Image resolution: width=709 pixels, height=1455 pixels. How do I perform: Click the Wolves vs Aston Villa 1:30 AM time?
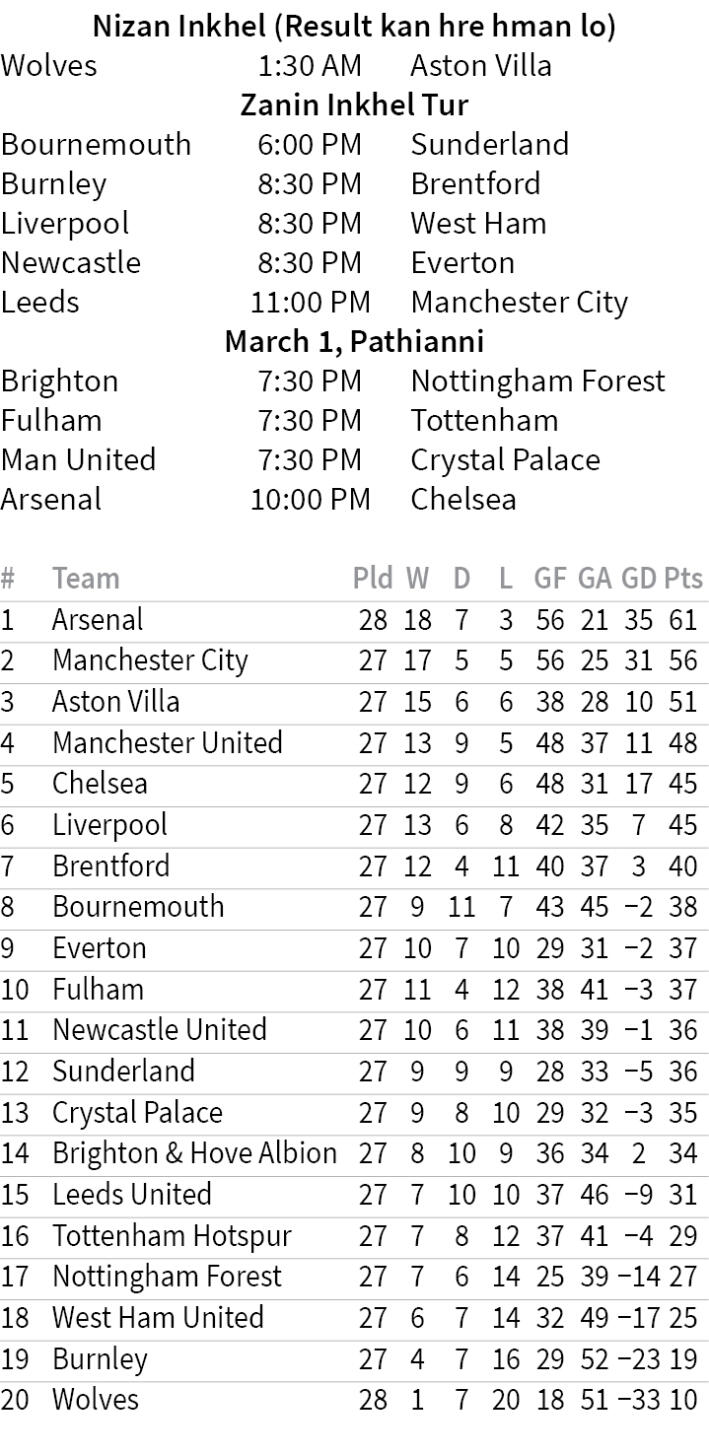[x=309, y=65]
